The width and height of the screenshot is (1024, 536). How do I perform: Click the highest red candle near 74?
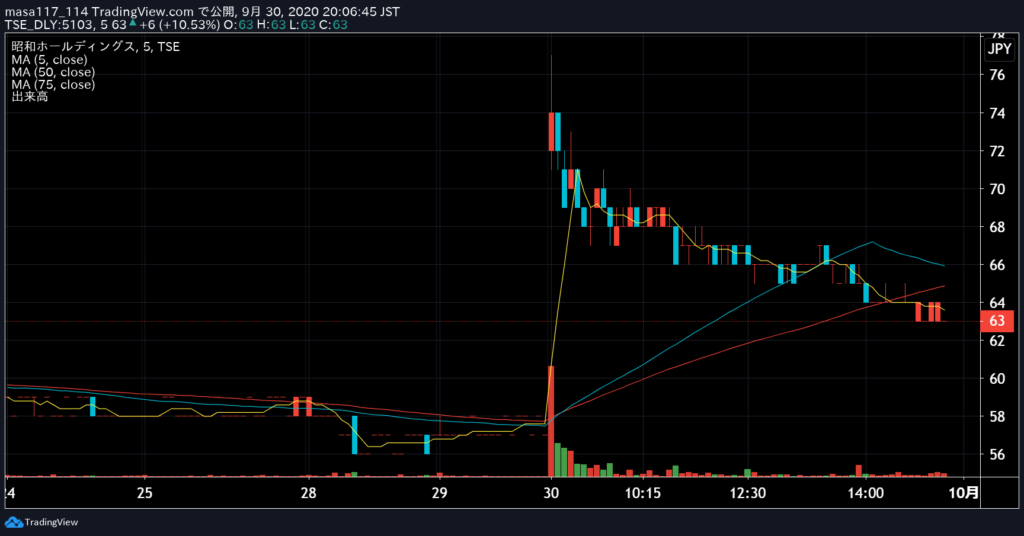(x=551, y=132)
